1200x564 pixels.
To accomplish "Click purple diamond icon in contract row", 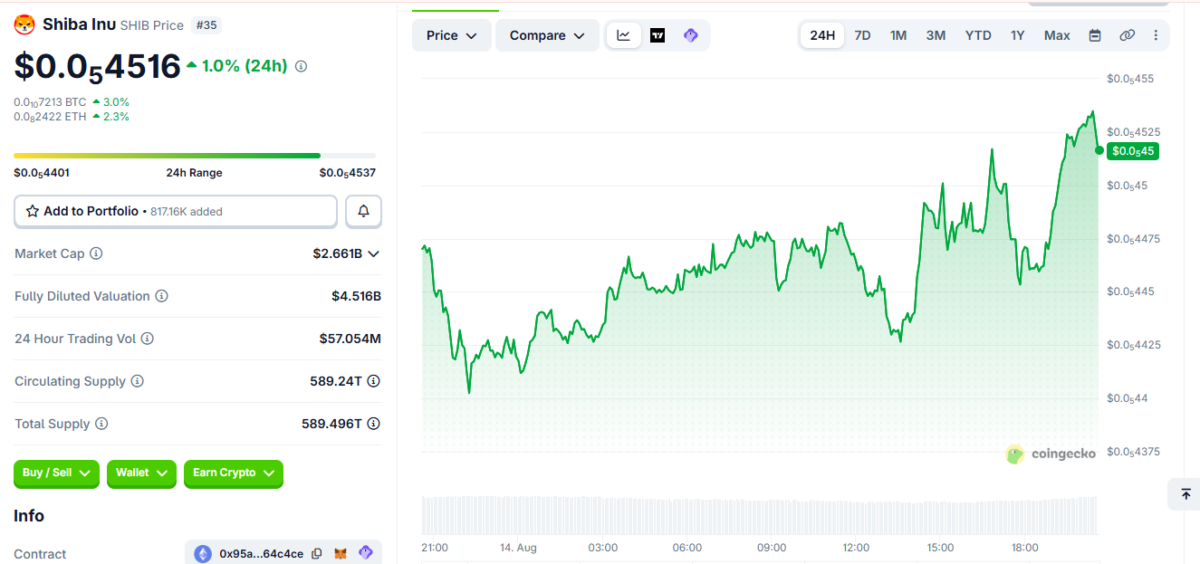I will point(365,553).
